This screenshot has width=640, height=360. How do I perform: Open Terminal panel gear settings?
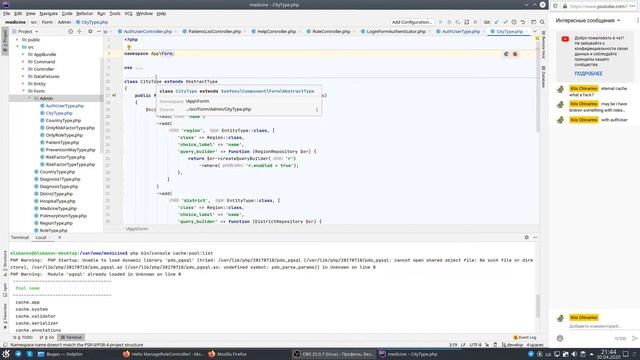(x=527, y=237)
